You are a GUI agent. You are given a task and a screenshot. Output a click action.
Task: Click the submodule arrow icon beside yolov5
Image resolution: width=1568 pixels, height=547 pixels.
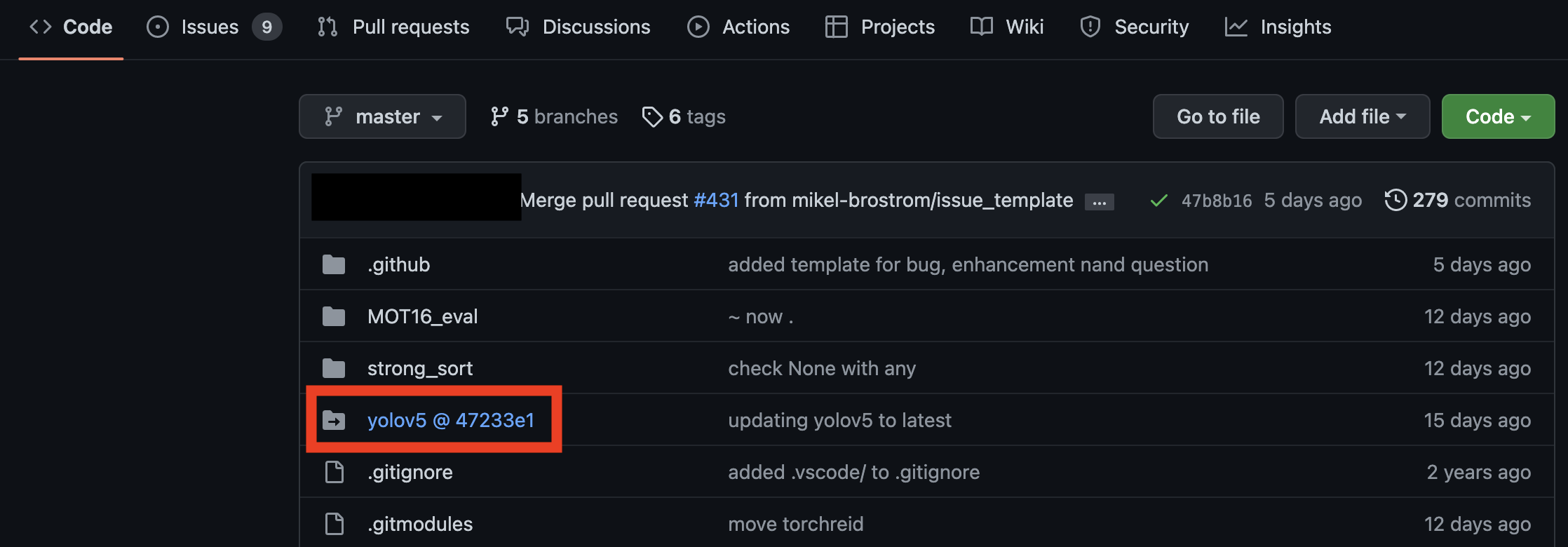(334, 420)
